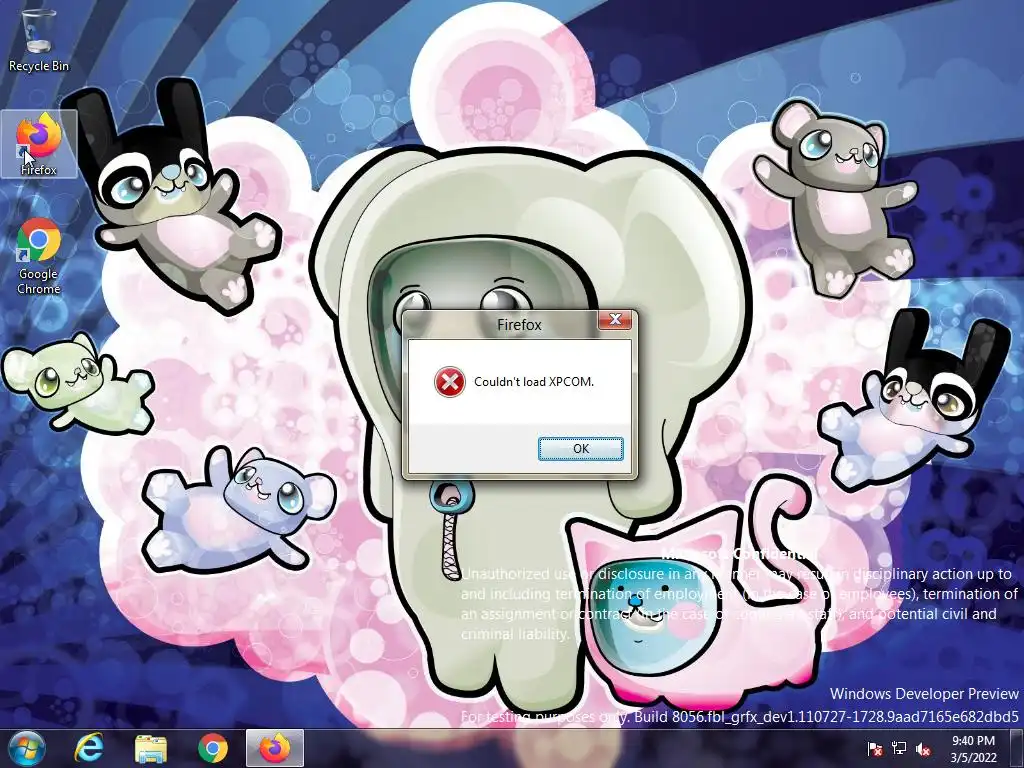Select the Google Chrome desktop shortcut
The image size is (1024, 768).
[39, 257]
